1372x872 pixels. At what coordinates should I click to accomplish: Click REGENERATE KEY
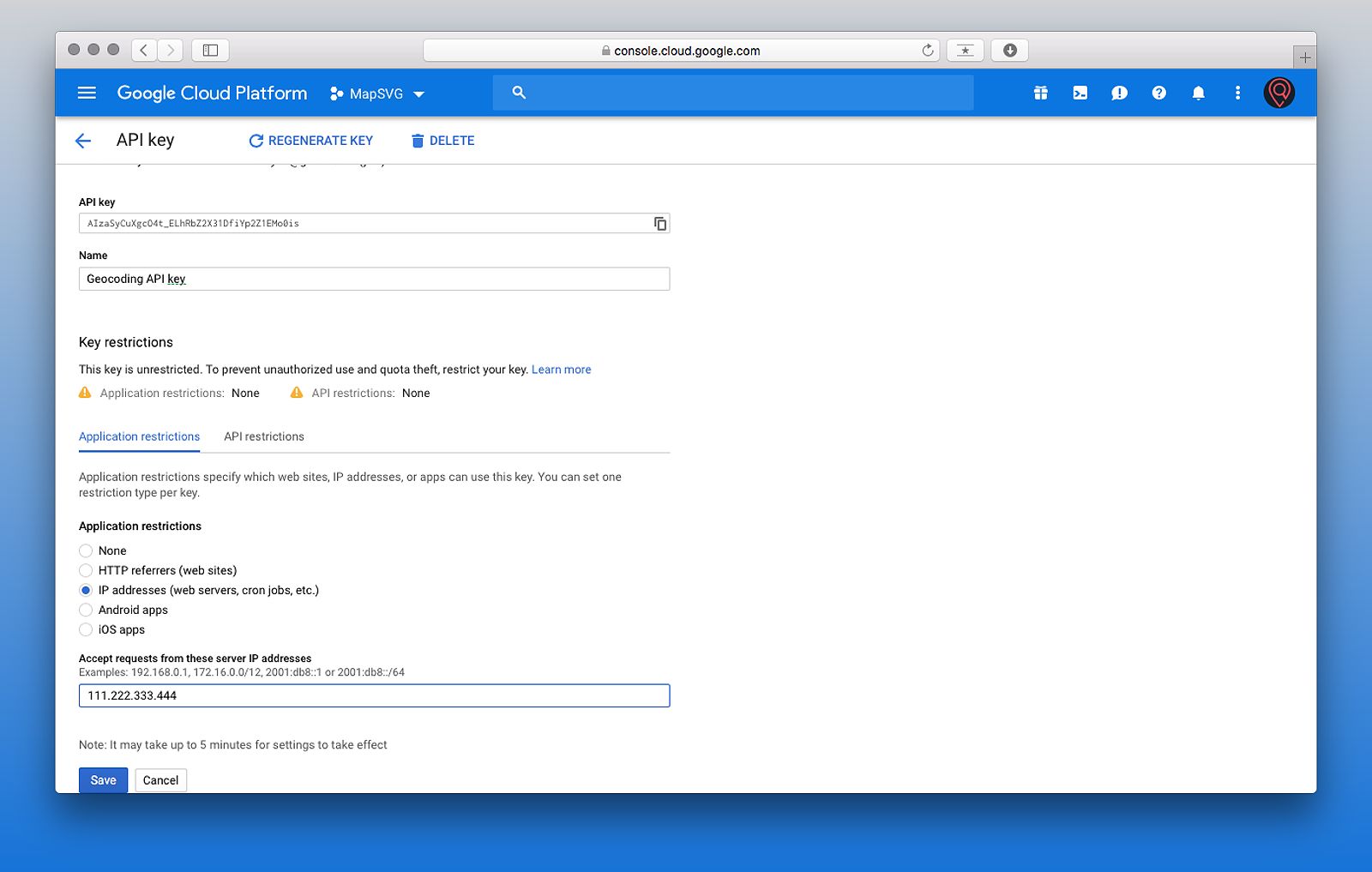311,141
